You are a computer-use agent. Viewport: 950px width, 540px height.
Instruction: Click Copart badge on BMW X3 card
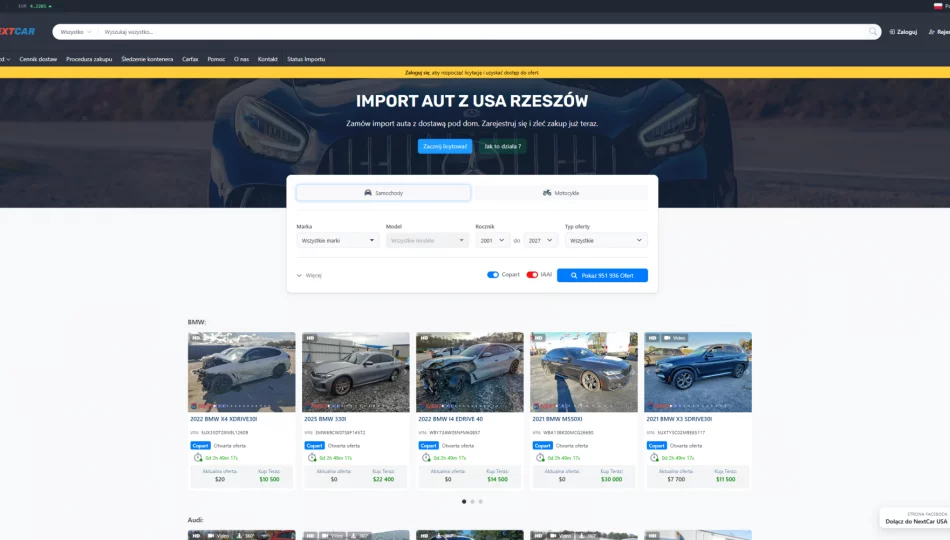(x=657, y=445)
